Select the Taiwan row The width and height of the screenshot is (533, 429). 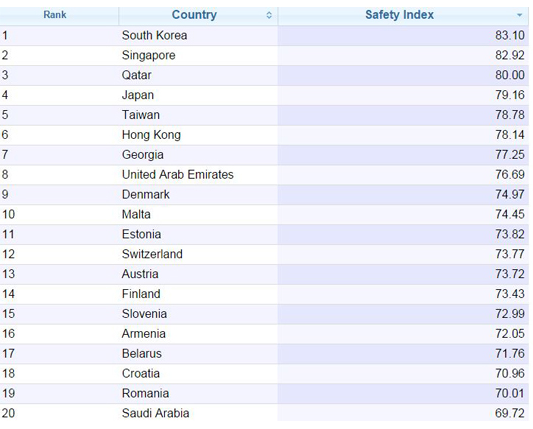point(264,115)
